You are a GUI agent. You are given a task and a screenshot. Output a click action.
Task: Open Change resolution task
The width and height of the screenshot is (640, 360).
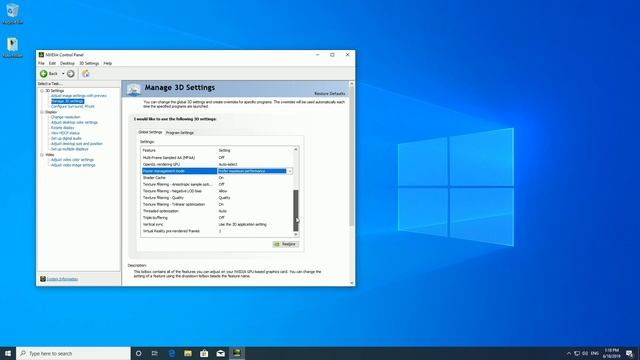[65, 117]
